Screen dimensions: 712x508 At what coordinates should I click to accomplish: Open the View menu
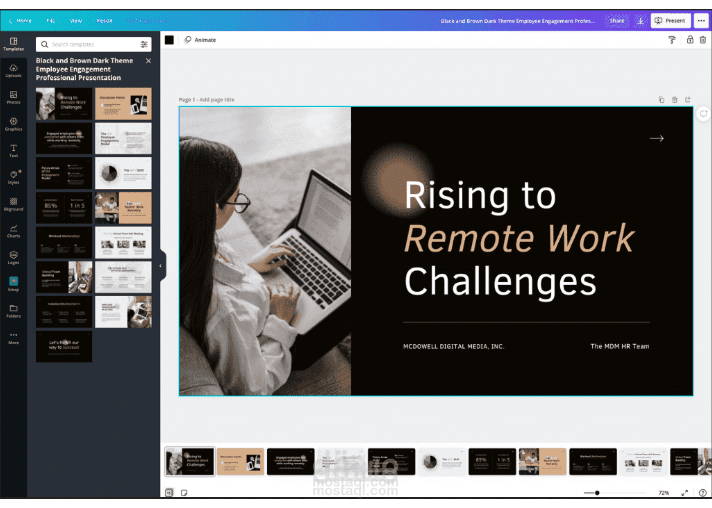[76, 20]
